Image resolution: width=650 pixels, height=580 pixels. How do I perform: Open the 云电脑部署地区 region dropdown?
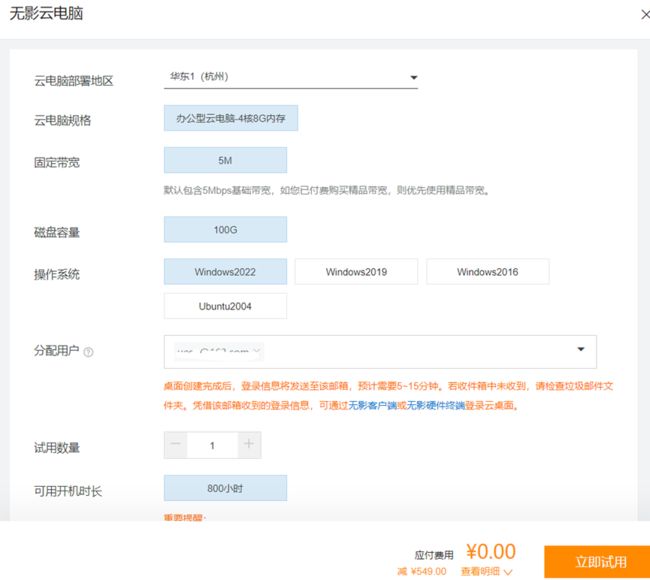click(291, 77)
